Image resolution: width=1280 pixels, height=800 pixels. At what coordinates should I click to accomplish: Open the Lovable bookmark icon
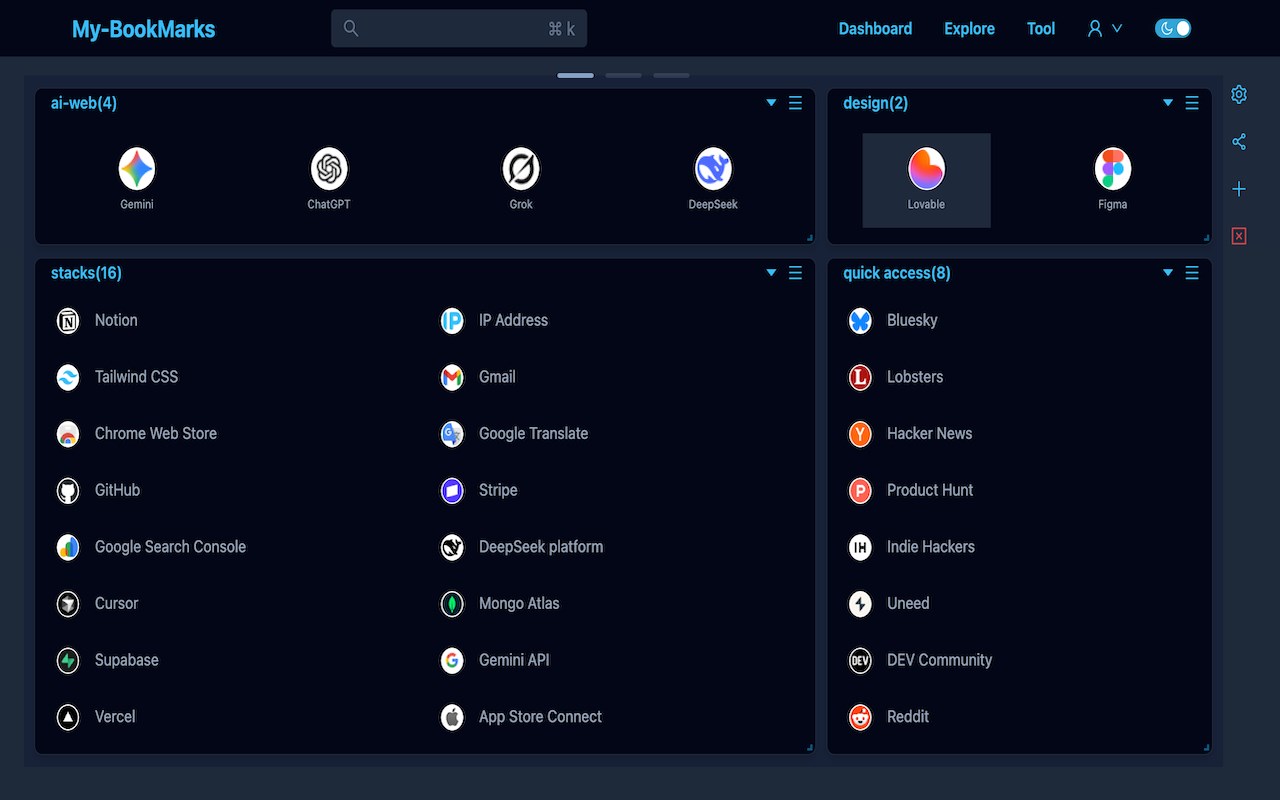click(x=926, y=169)
